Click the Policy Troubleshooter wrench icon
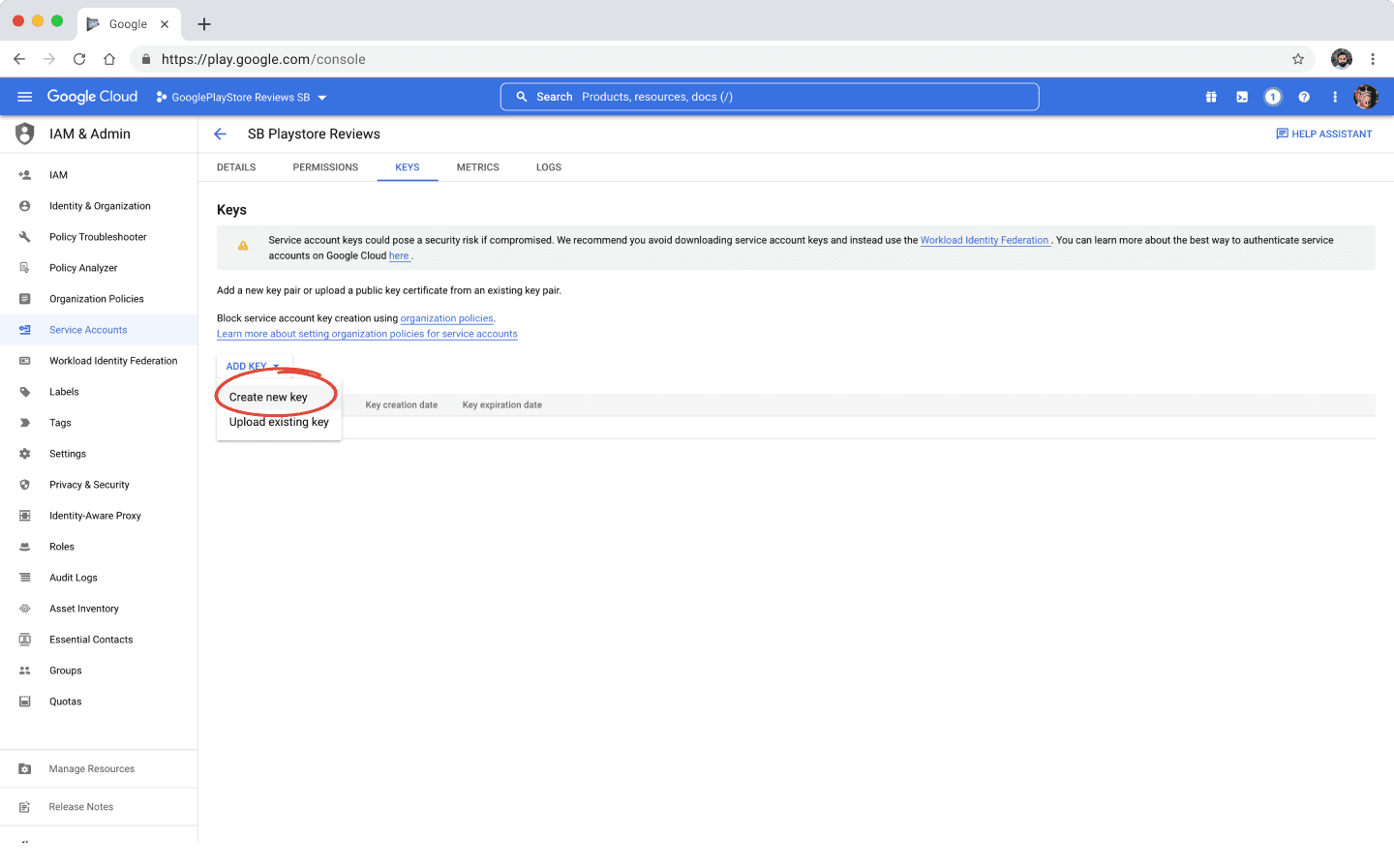The height and width of the screenshot is (868, 1394). 25,237
